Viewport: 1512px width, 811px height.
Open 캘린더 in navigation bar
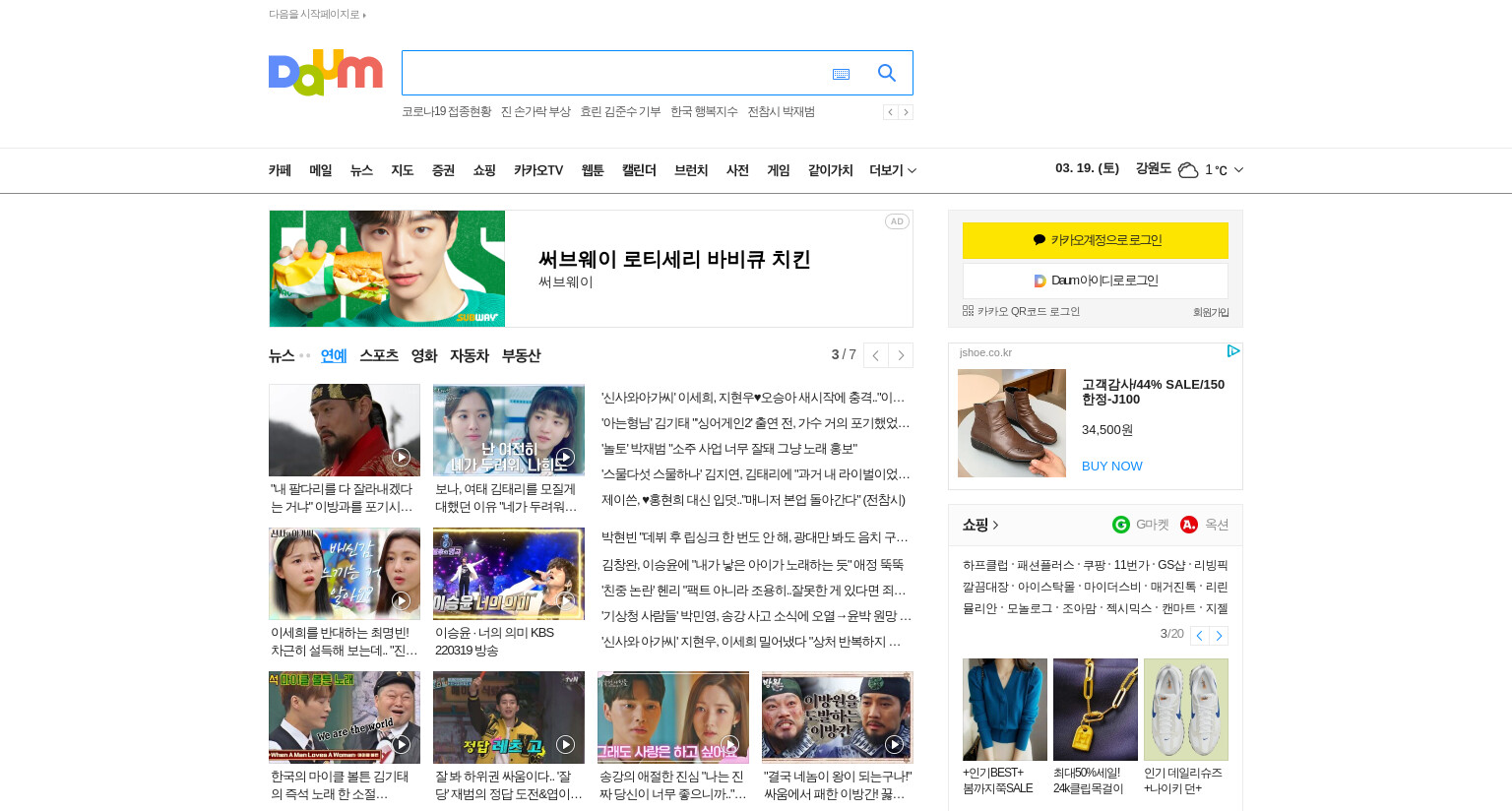(639, 170)
